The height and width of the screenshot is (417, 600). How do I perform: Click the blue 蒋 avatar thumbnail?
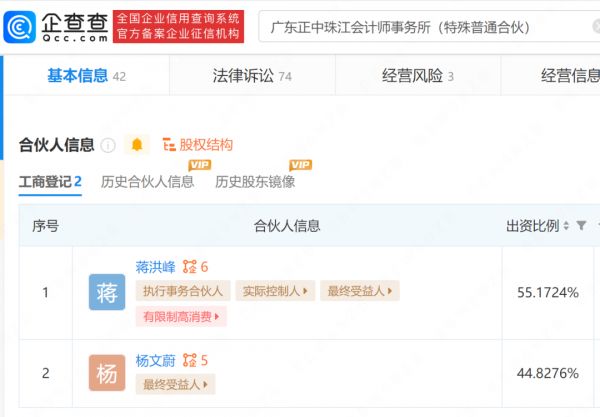click(107, 292)
